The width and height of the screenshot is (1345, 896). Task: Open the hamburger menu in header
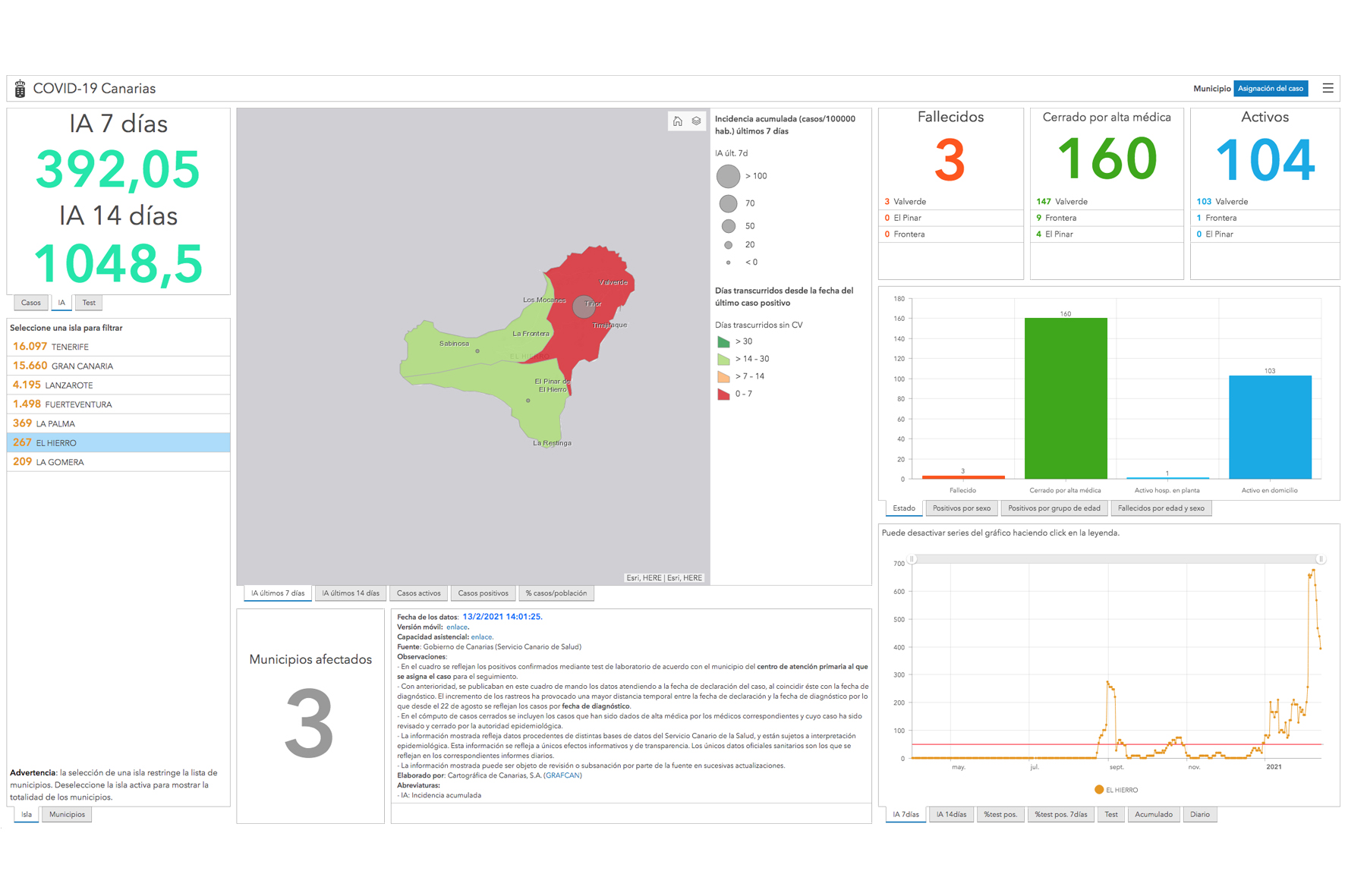tap(1327, 89)
